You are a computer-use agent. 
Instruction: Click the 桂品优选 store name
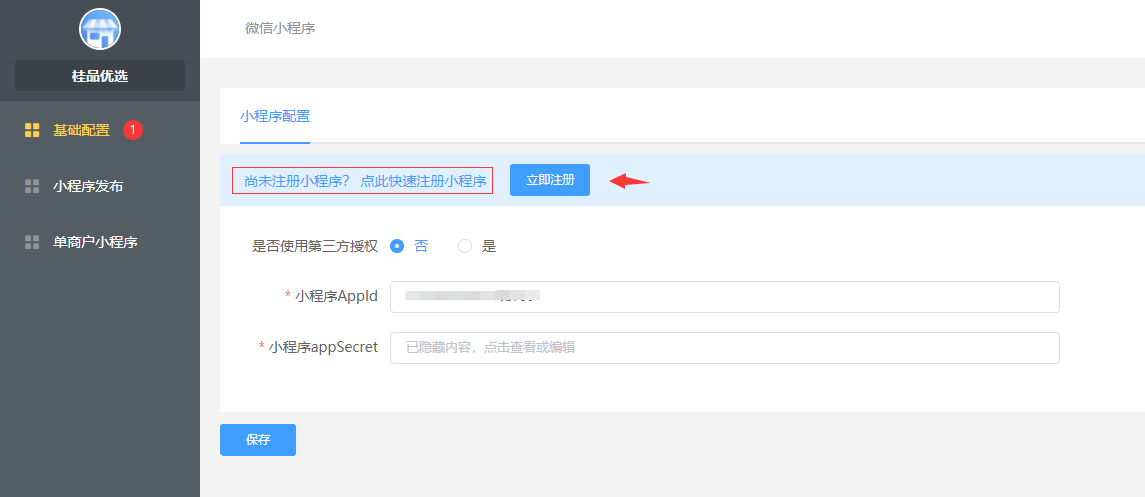click(x=100, y=76)
